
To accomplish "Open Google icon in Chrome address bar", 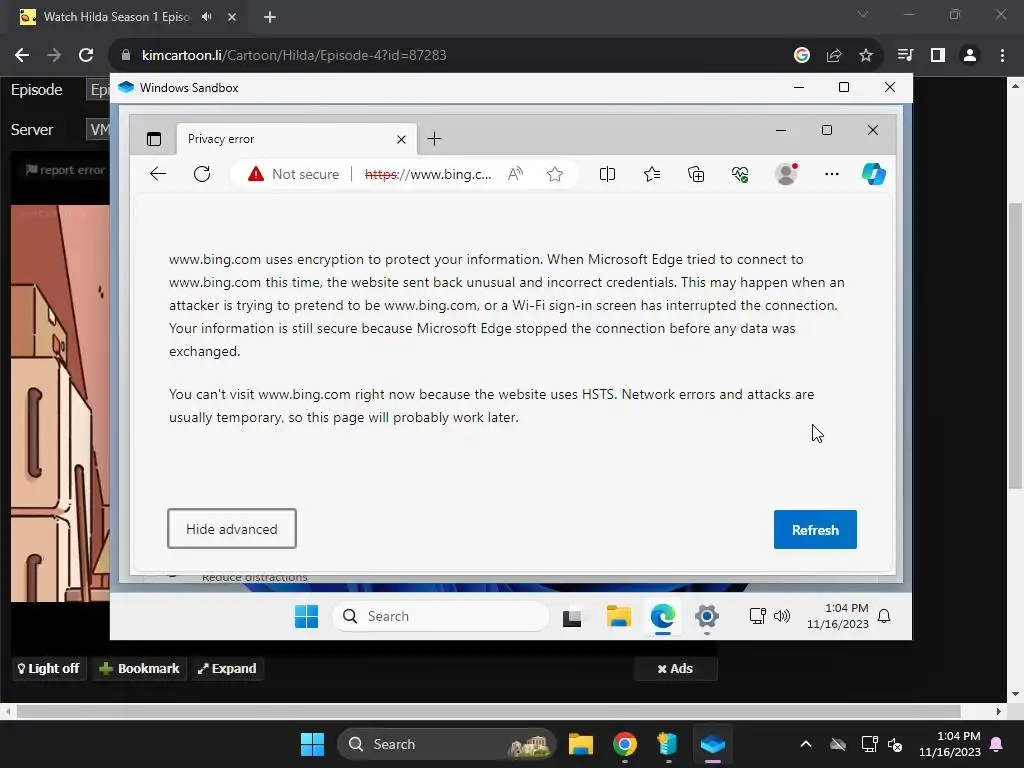I will click(802, 55).
